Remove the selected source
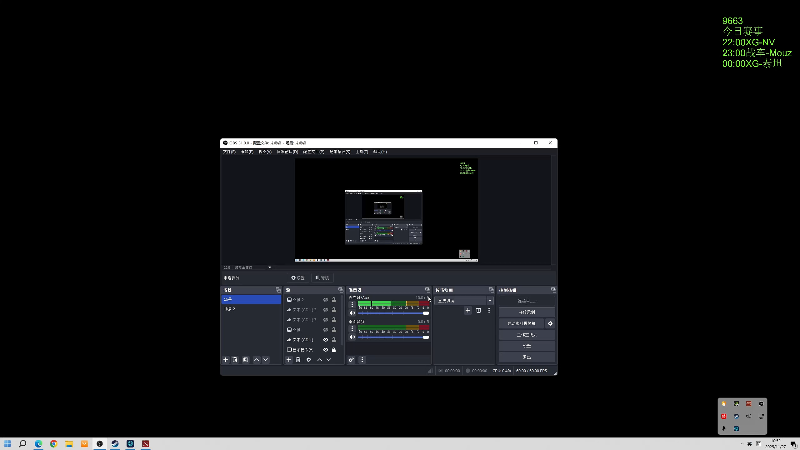Viewport: 800px width, 450px height. click(298, 360)
